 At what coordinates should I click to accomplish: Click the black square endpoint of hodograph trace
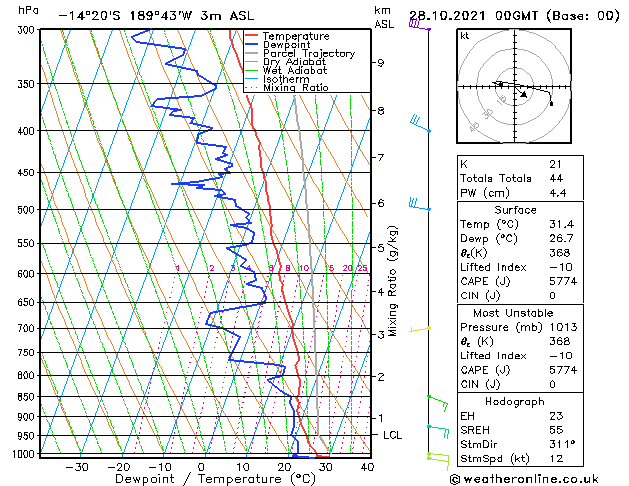pos(552,104)
